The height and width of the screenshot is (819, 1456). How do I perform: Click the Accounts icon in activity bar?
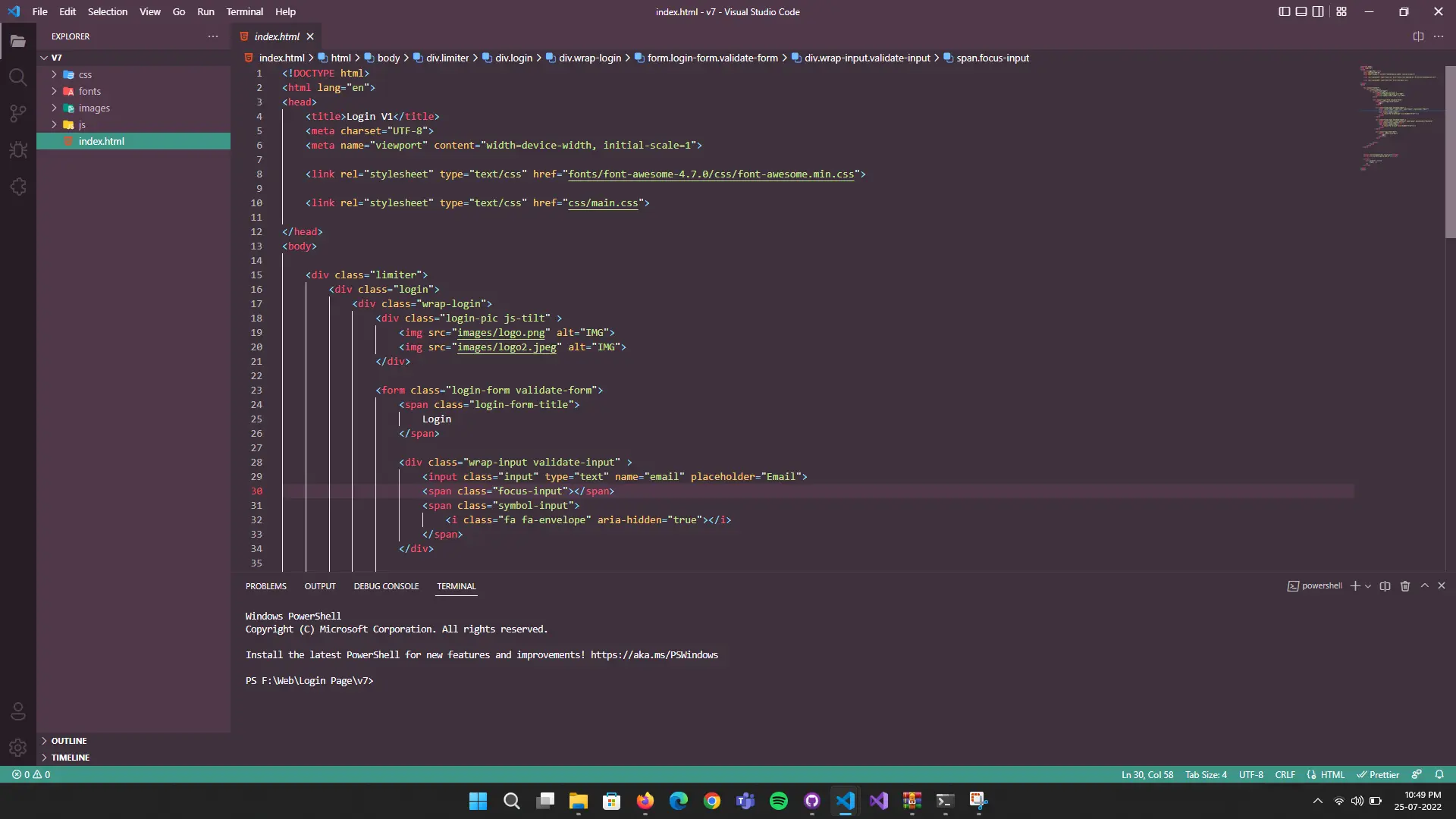click(x=18, y=711)
